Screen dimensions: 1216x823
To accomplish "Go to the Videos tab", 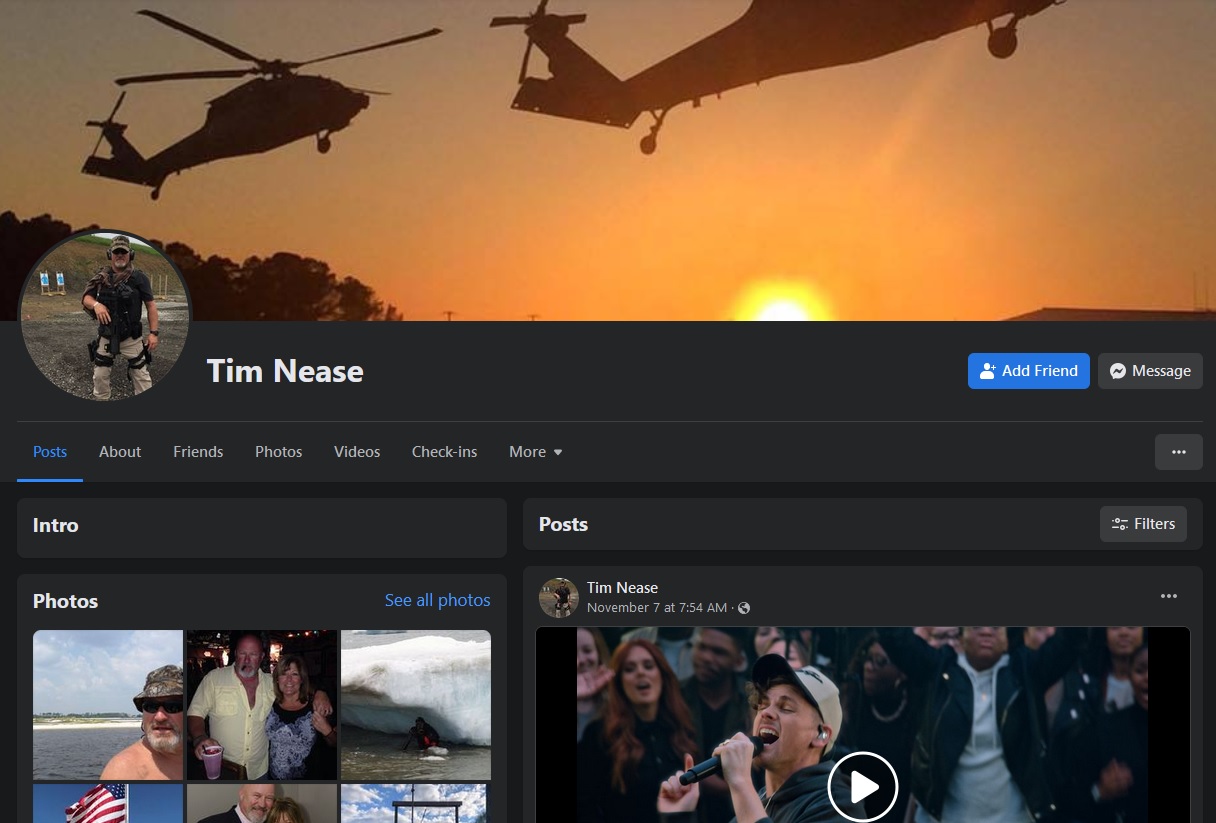I will [357, 452].
